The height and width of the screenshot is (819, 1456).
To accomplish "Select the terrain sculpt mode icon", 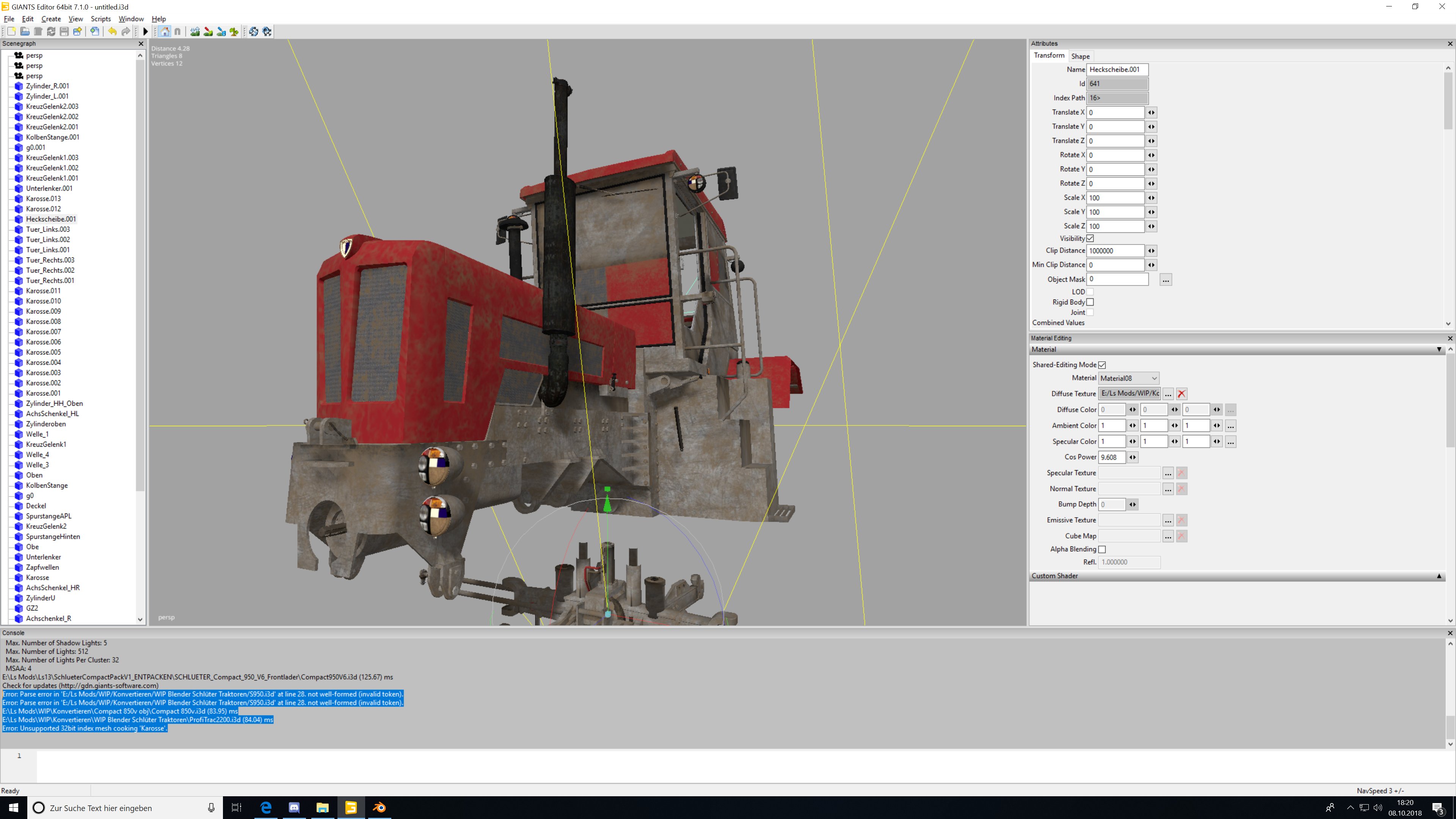I will pos(195,31).
